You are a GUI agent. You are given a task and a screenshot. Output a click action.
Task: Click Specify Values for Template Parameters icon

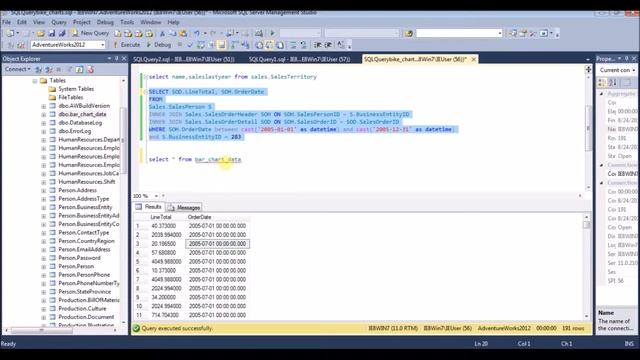pyautogui.click(x=341, y=44)
